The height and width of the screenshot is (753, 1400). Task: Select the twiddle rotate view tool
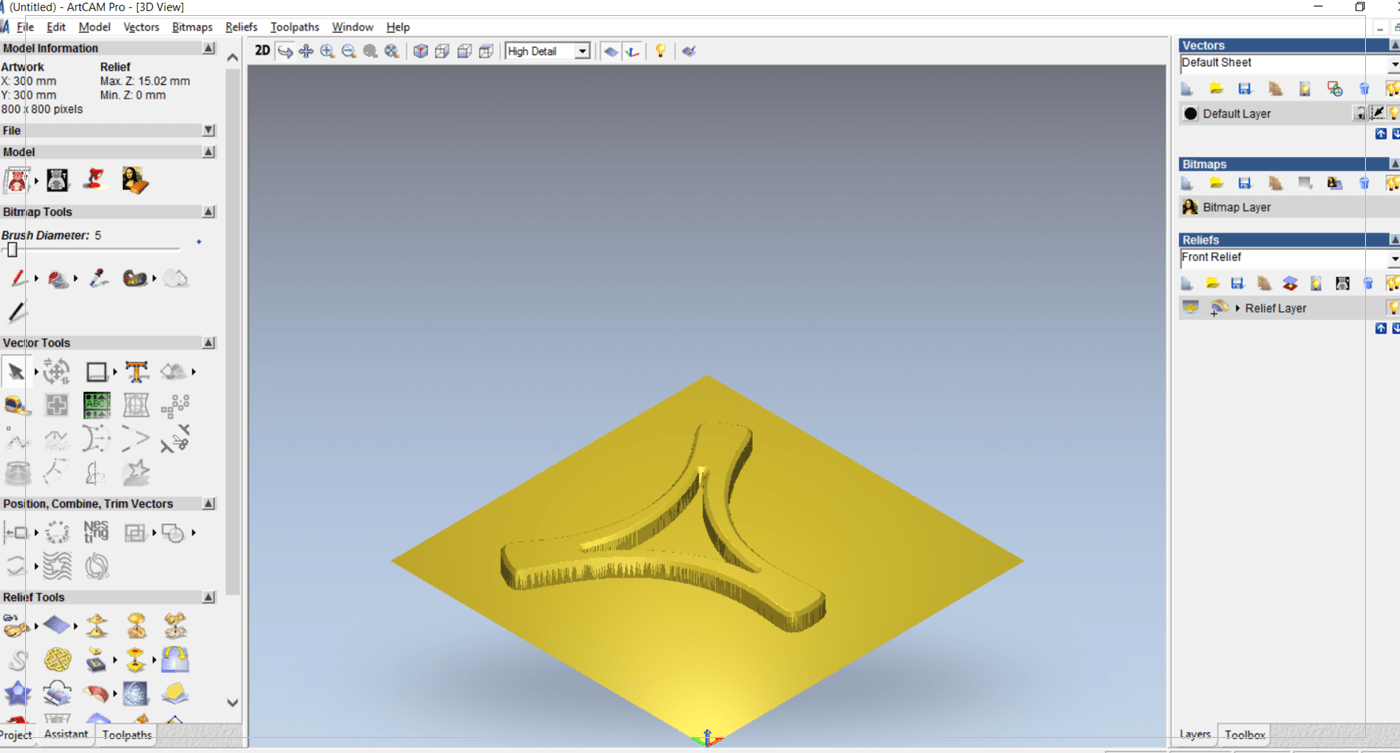pyautogui.click(x=285, y=51)
